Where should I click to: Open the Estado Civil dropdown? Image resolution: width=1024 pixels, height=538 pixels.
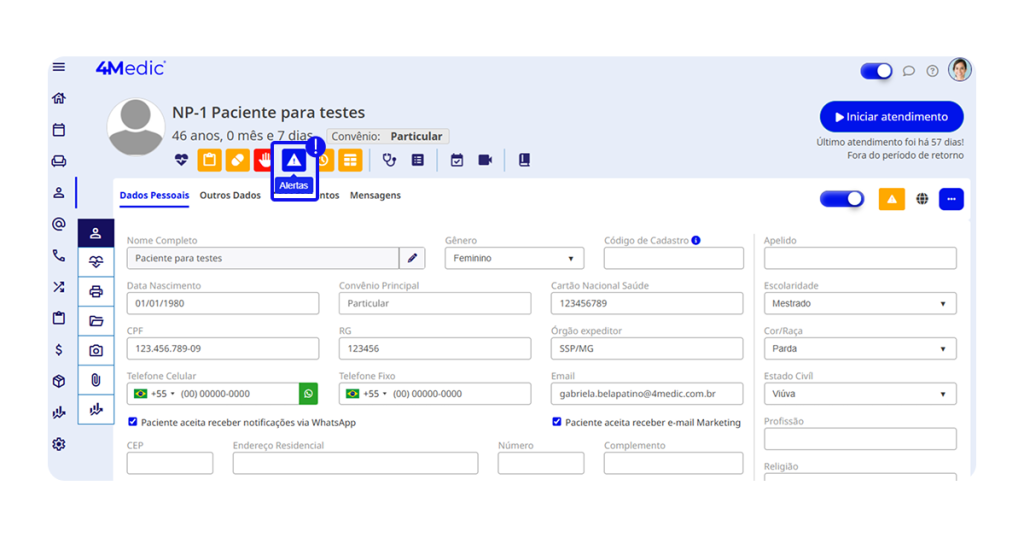pyautogui.click(x=859, y=394)
